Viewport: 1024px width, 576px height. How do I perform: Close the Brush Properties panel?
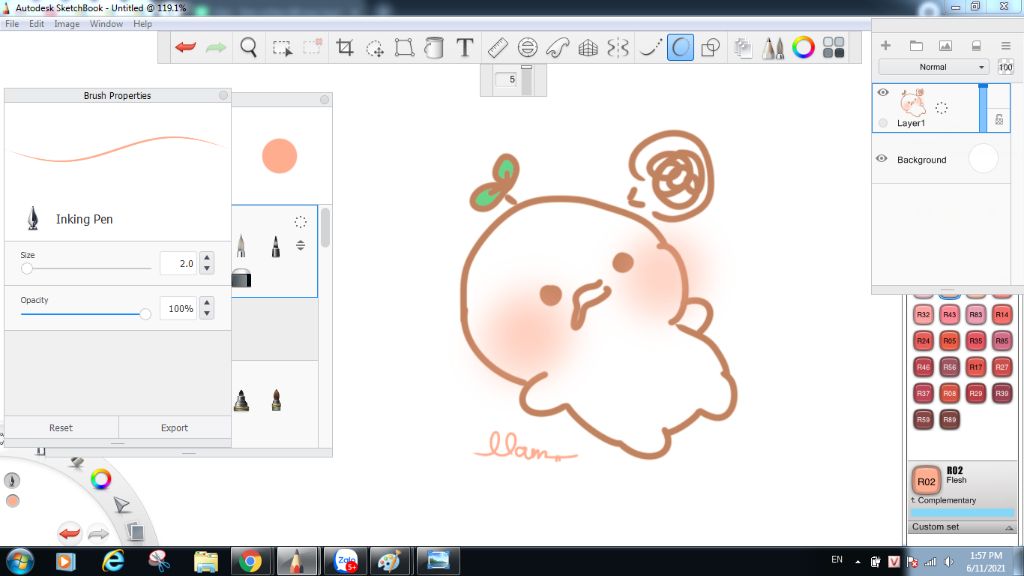coord(223,95)
